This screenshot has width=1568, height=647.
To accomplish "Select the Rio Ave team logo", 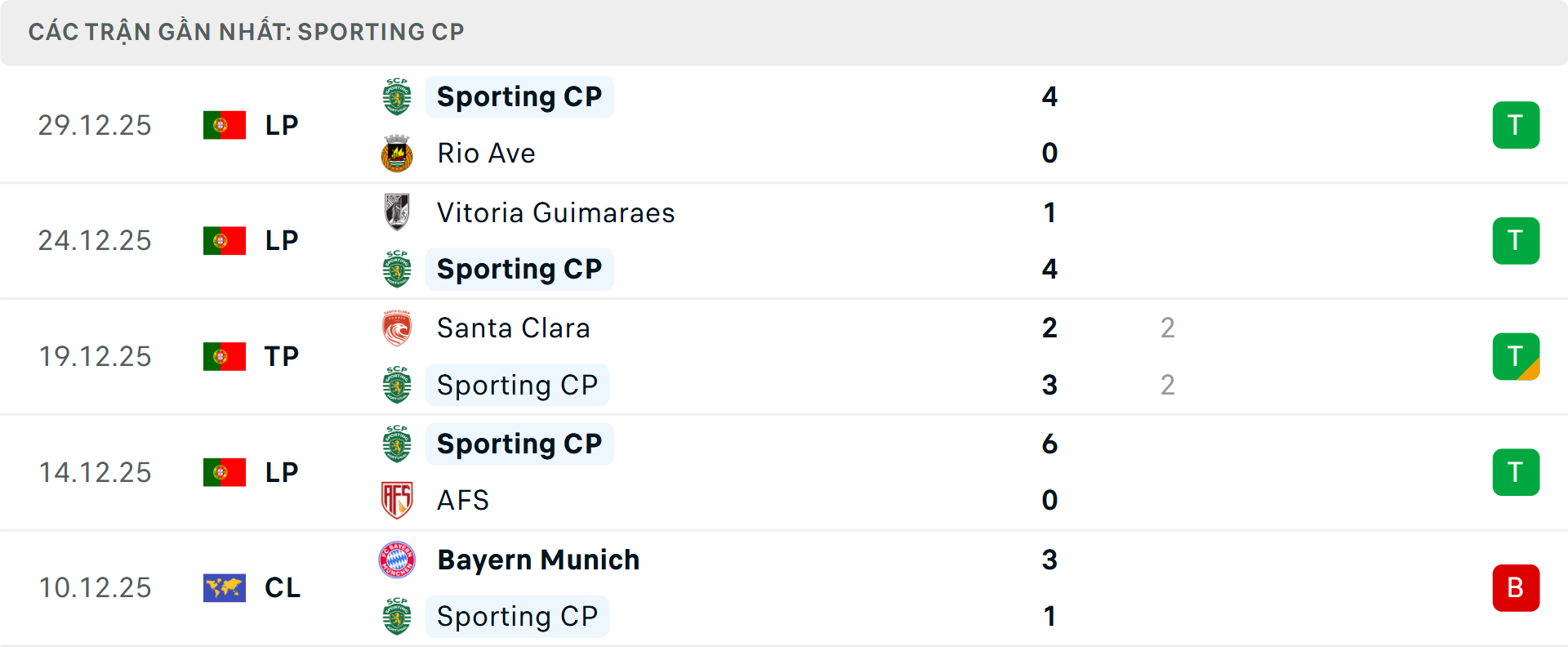I will [397, 154].
